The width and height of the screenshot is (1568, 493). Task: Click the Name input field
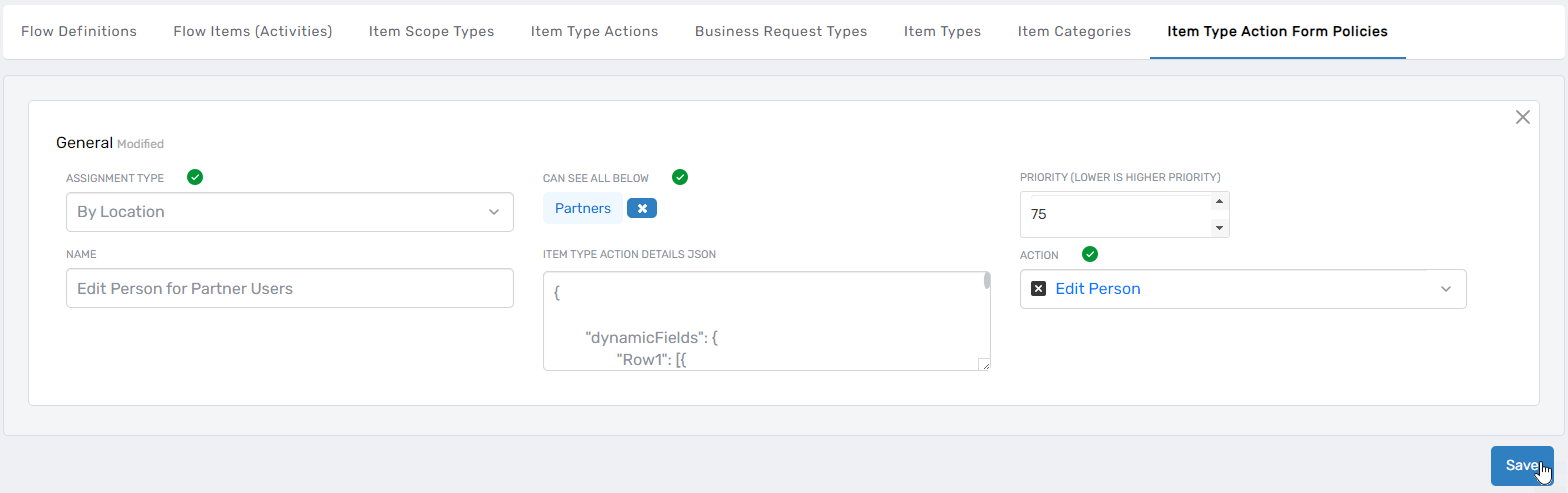coord(289,288)
